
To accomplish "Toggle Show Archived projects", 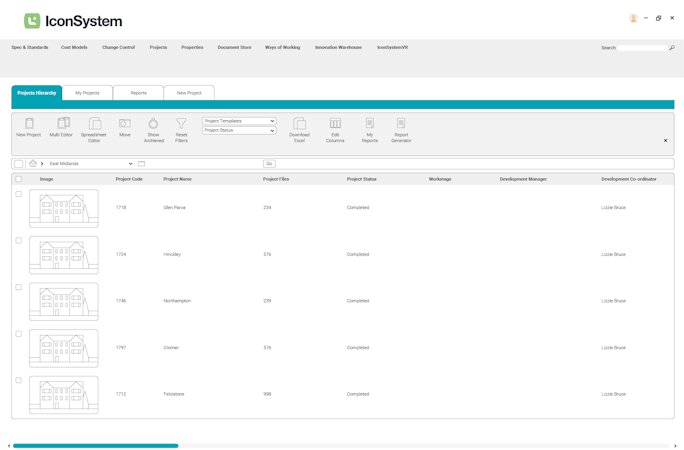I will (153, 123).
